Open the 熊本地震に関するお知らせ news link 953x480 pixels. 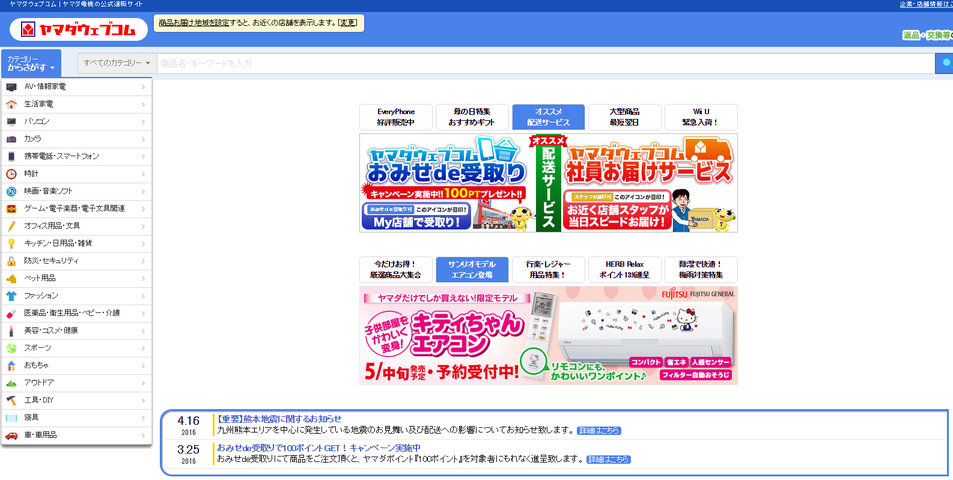[280, 419]
